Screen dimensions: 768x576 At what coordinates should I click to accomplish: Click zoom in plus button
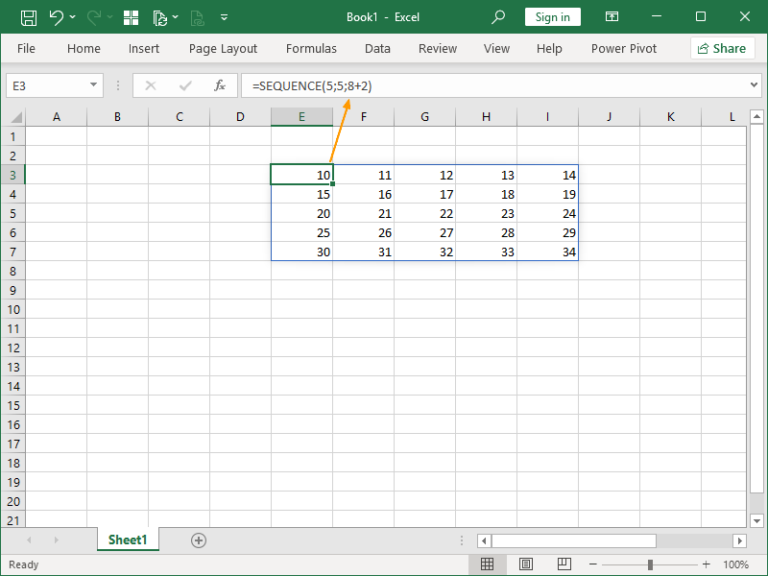click(x=706, y=564)
